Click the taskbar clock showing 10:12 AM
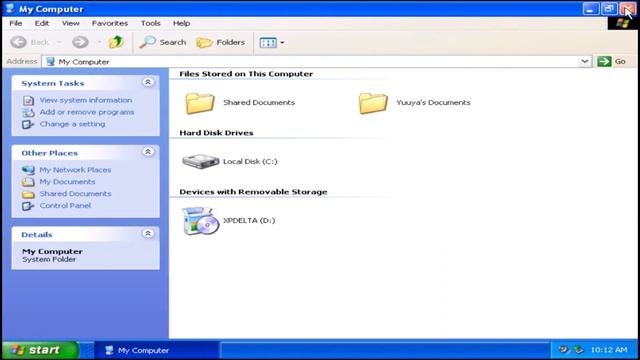640x360 pixels. pos(609,350)
